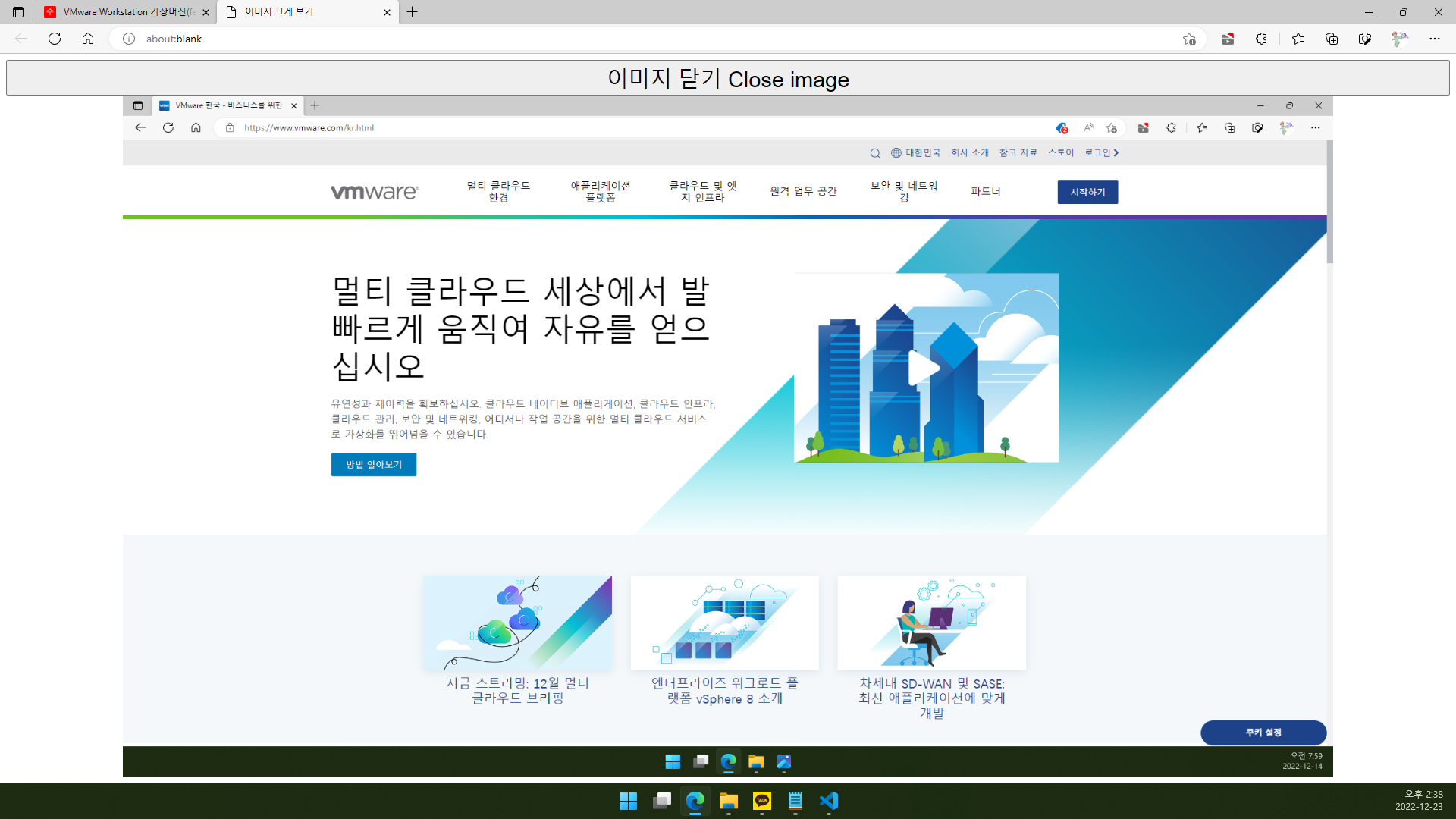Open 스토어 link
1456x819 pixels.
1061,153
